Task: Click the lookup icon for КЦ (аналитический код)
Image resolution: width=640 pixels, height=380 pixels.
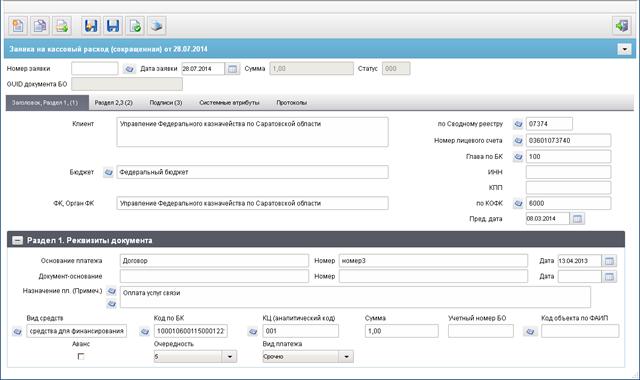Action: coord(253,331)
